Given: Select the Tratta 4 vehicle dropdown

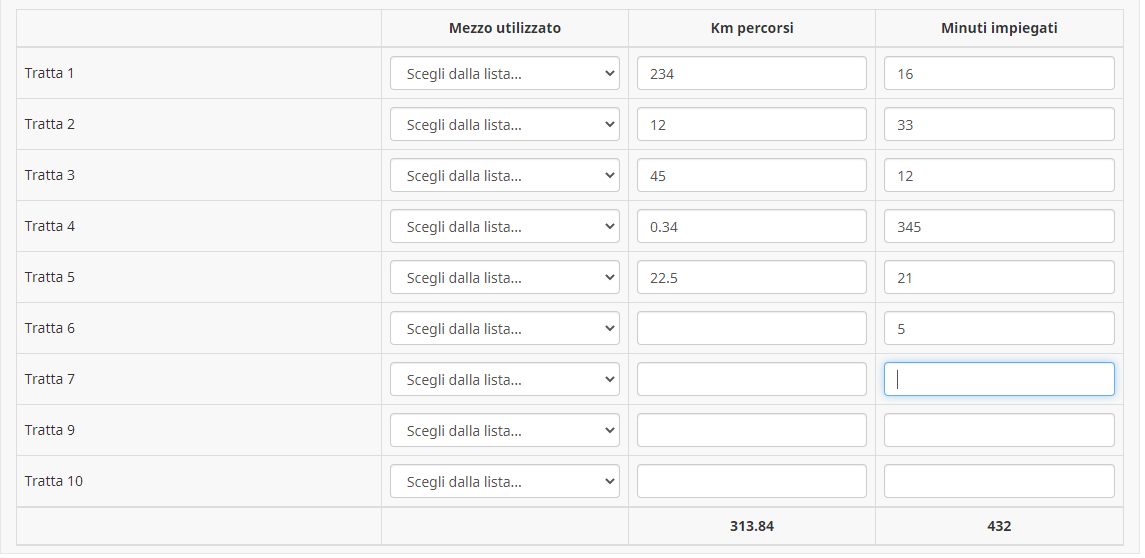Looking at the screenshot, I should (504, 226).
